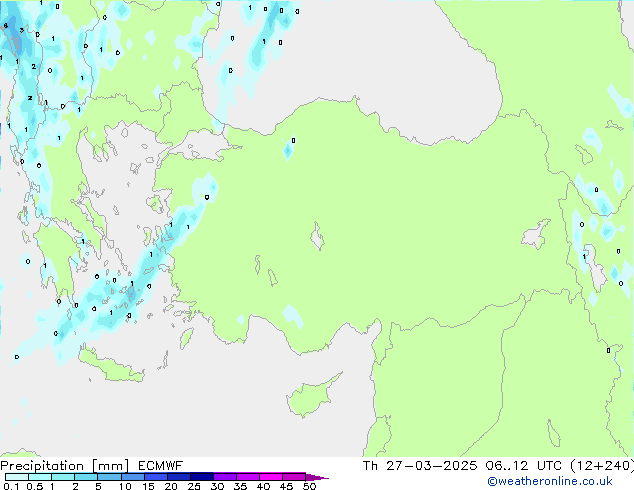Click the 20–25 mm dark blue legend box
Image resolution: width=634 pixels, height=490 pixels.
tap(178, 477)
